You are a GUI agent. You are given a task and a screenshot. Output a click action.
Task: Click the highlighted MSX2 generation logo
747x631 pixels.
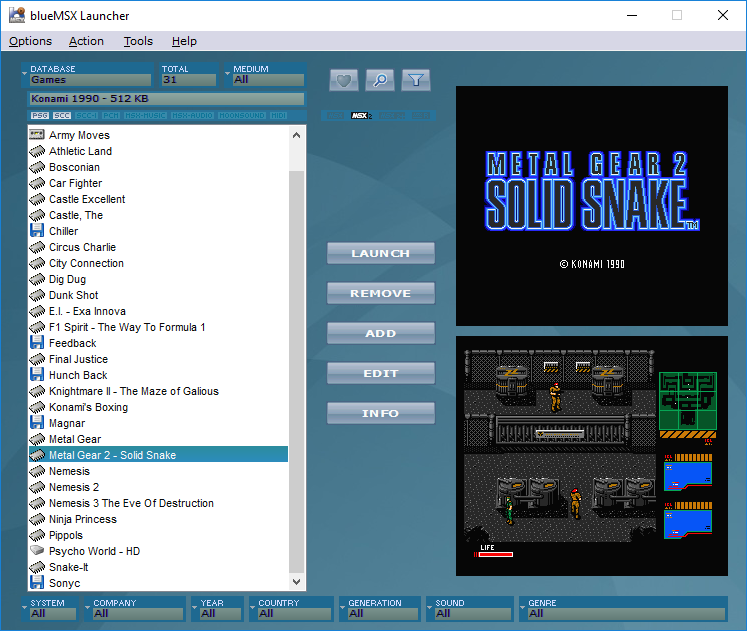[361, 116]
